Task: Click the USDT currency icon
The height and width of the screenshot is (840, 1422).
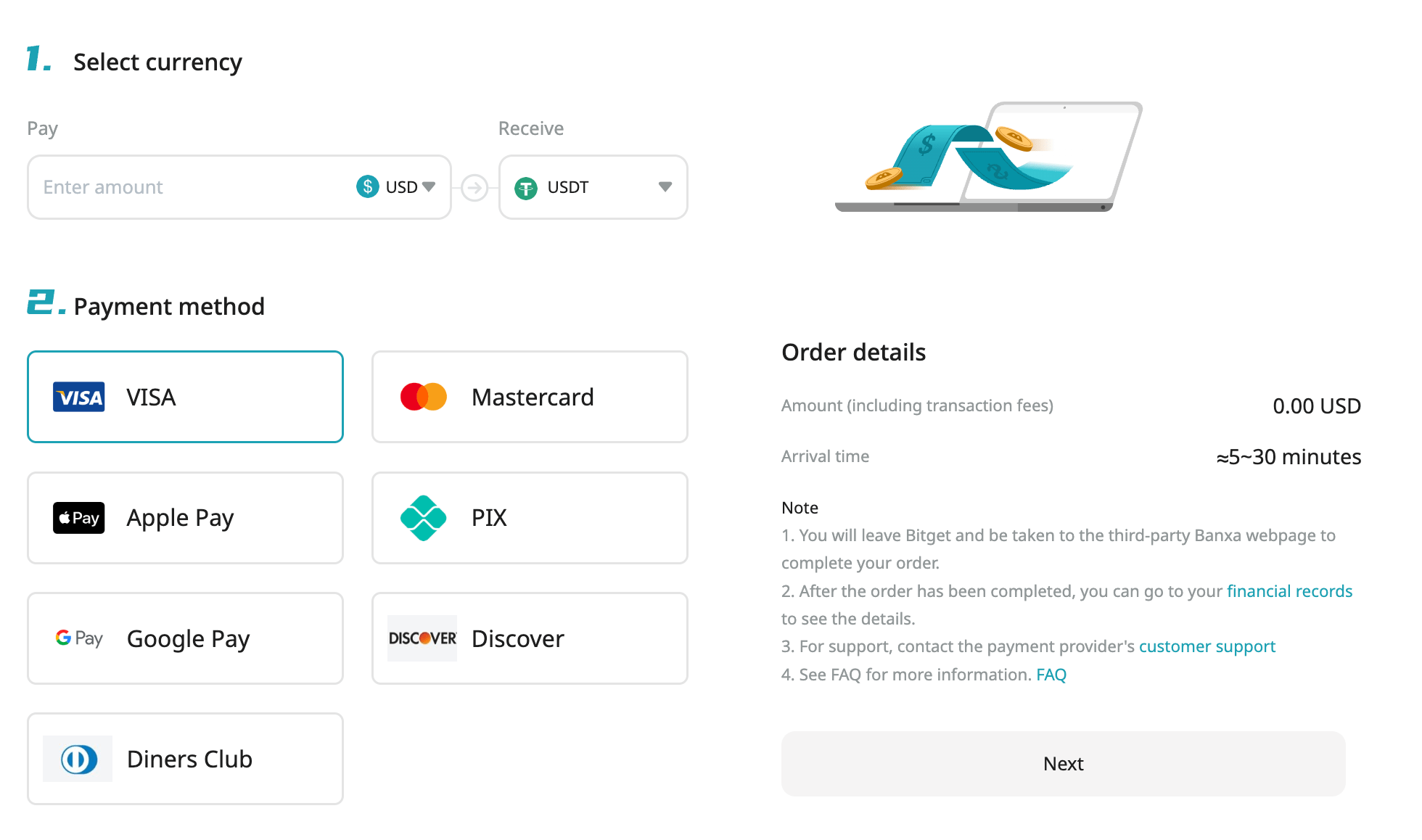Action: 525,186
